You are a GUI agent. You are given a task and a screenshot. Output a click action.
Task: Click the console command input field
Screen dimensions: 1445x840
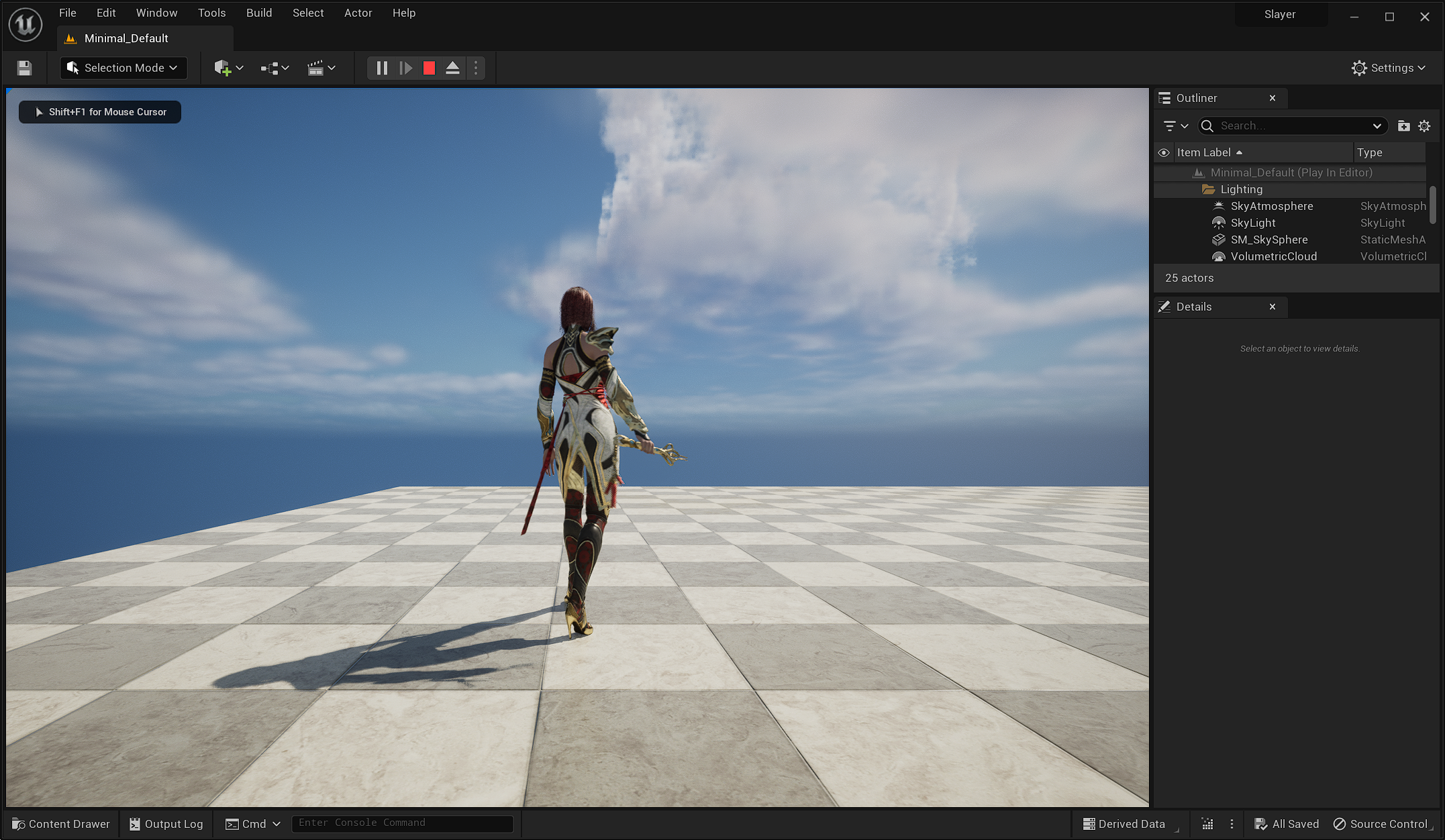coord(403,823)
